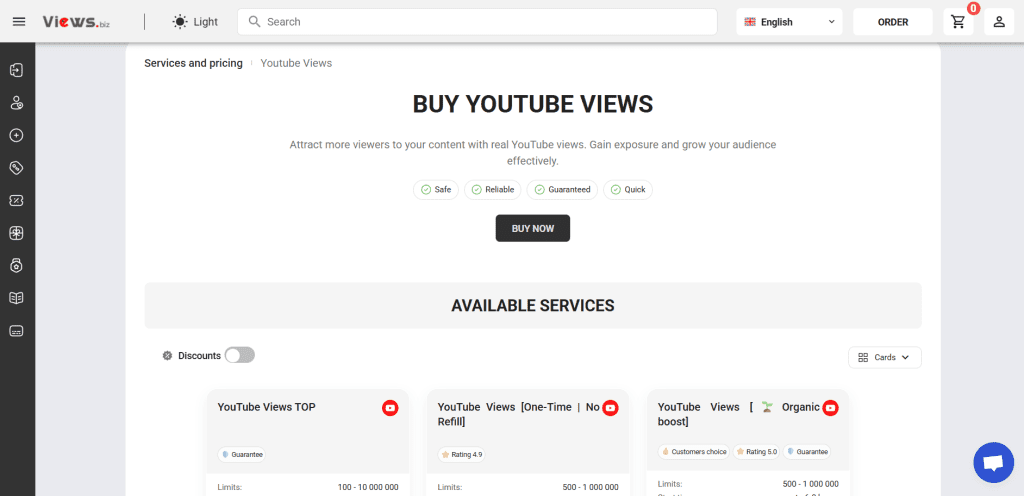Open the hamburger menu
Viewport: 1024px width, 496px height.
tap(19, 22)
